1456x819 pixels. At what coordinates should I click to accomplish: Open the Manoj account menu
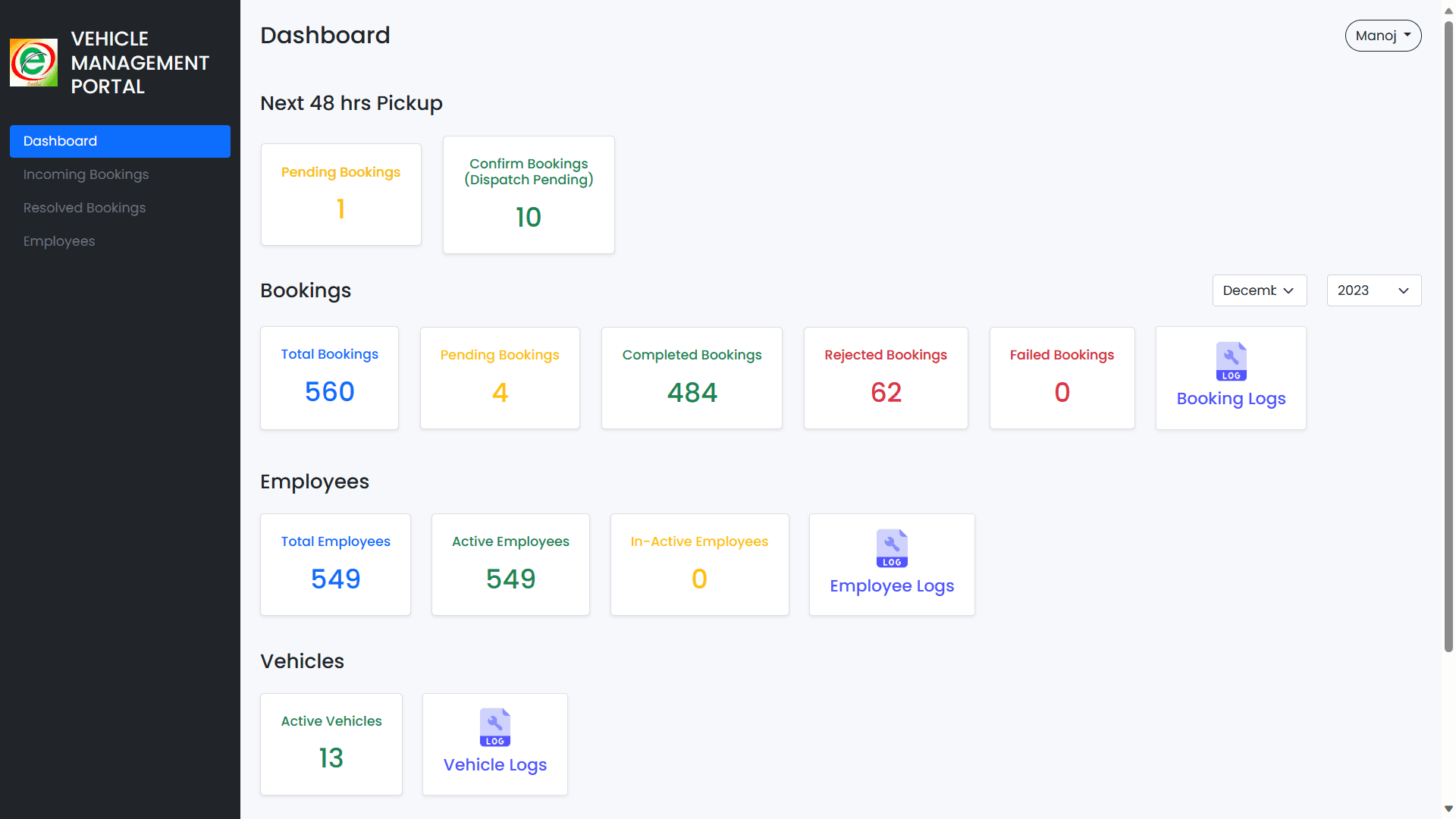click(x=1382, y=35)
